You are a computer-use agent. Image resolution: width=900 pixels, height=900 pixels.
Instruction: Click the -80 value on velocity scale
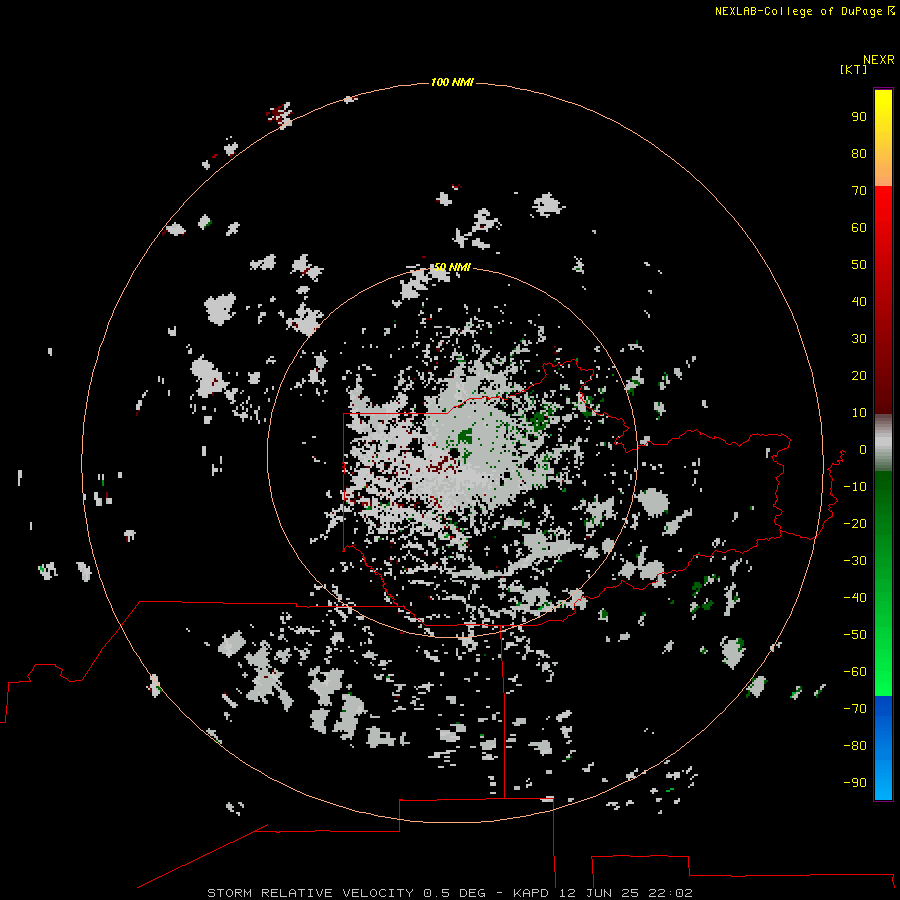pyautogui.click(x=855, y=746)
